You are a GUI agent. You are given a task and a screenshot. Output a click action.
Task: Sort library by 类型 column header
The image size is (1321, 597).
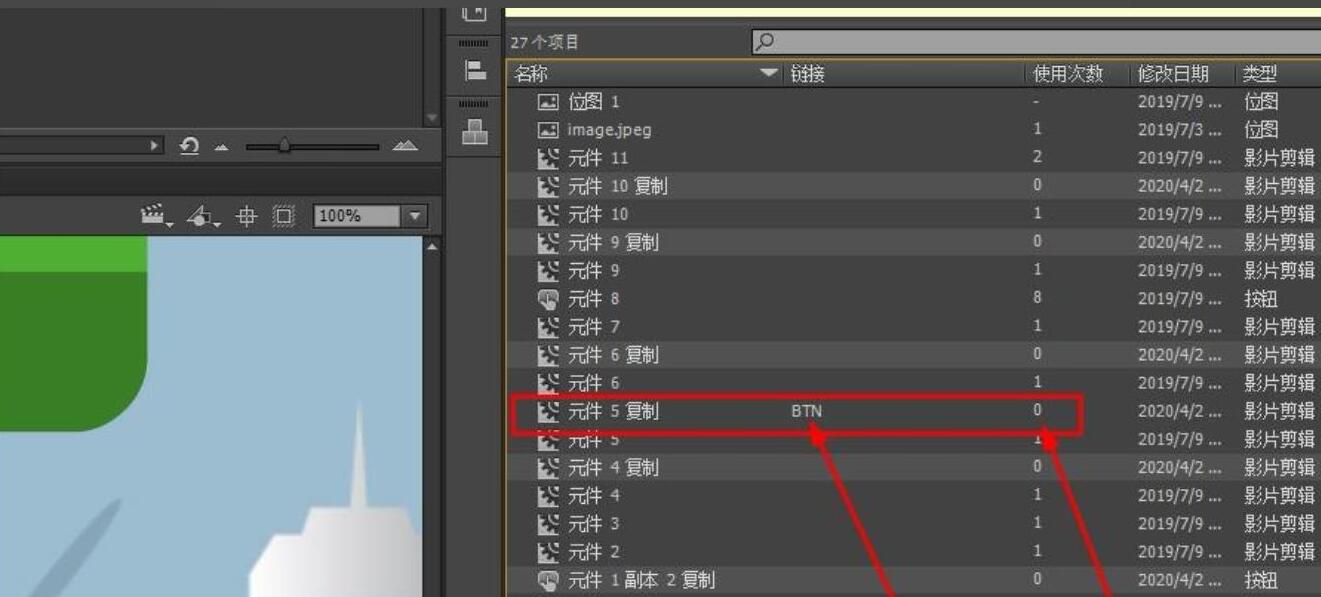pyautogui.click(x=1261, y=74)
